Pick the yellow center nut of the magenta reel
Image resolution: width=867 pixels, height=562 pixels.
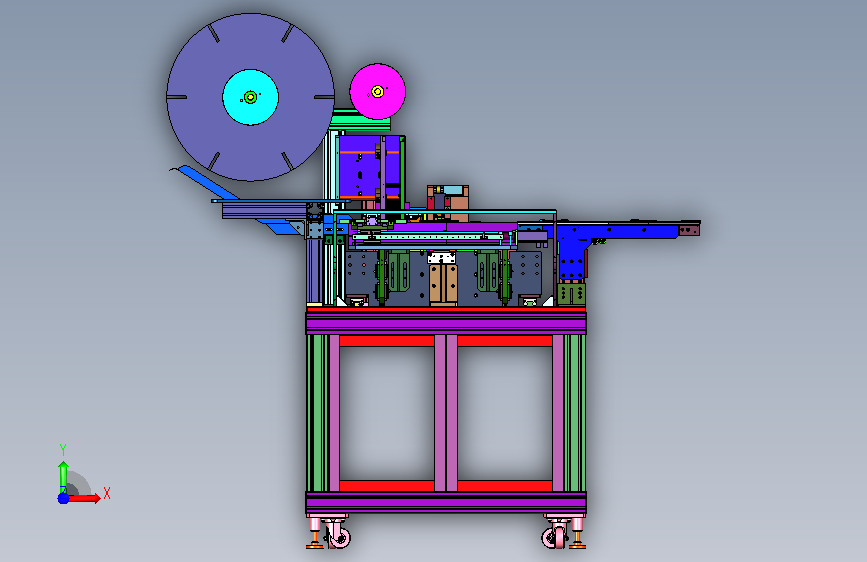point(378,91)
